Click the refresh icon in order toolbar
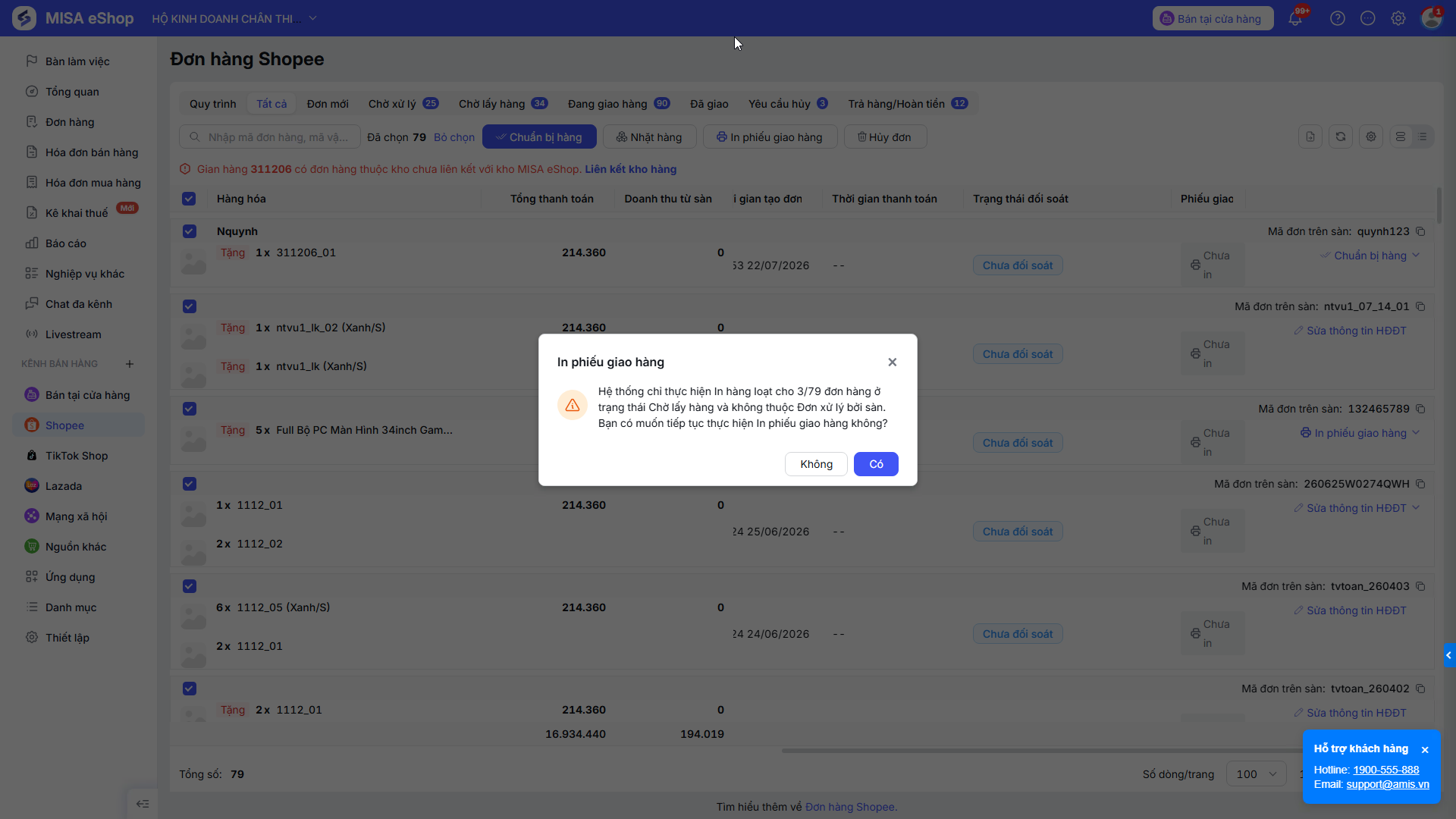The height and width of the screenshot is (819, 1456). click(x=1341, y=136)
